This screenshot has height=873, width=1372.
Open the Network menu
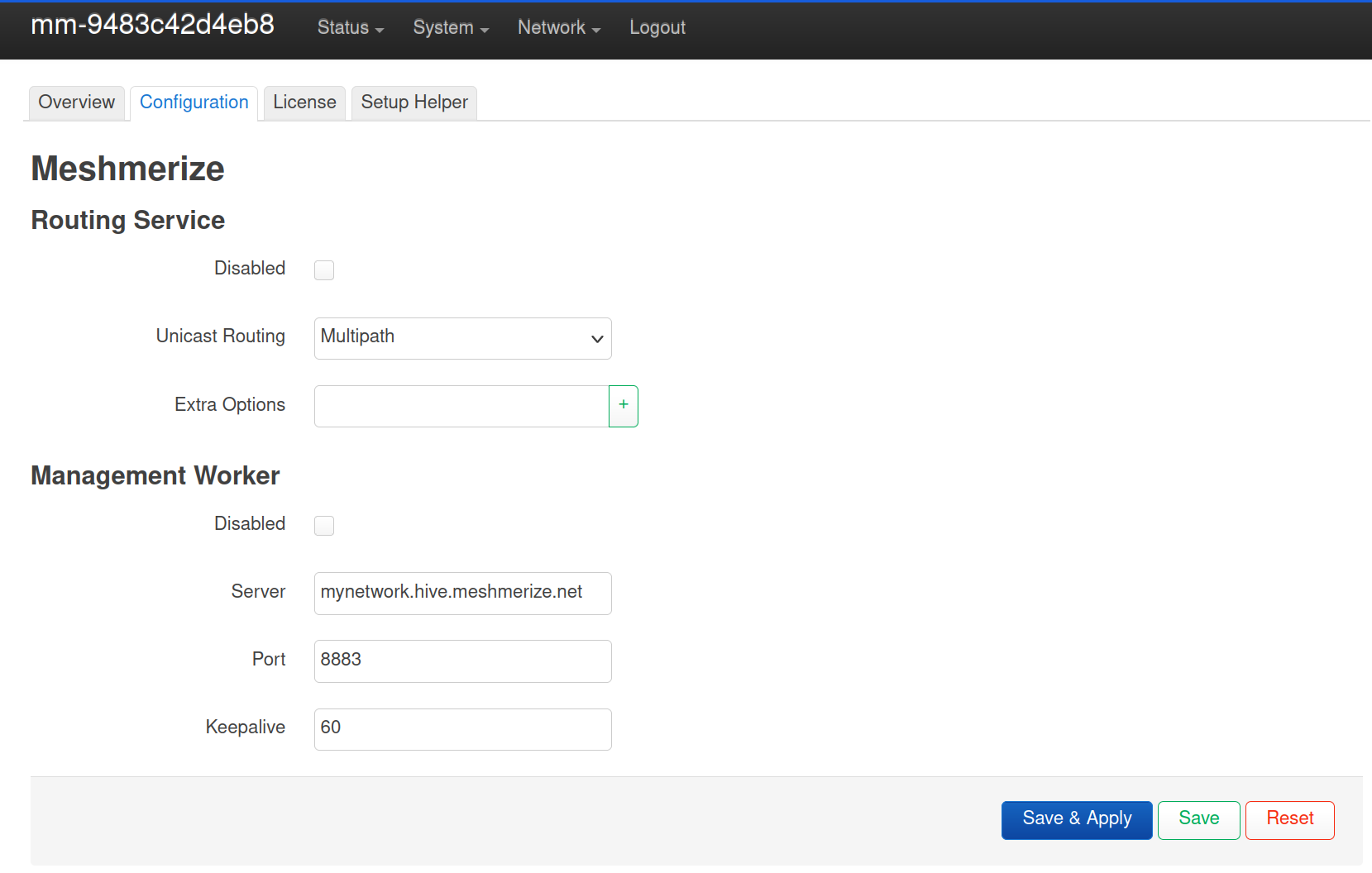coord(559,27)
